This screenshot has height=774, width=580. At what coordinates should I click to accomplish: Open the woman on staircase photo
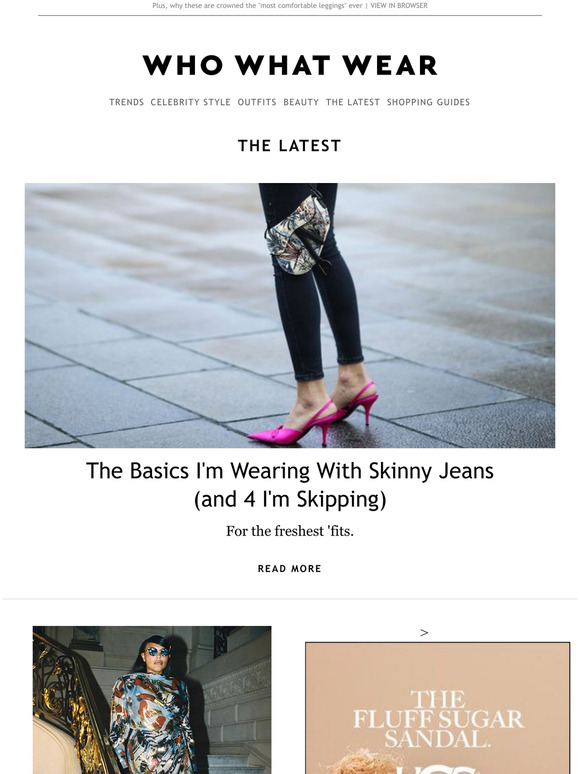[152, 700]
